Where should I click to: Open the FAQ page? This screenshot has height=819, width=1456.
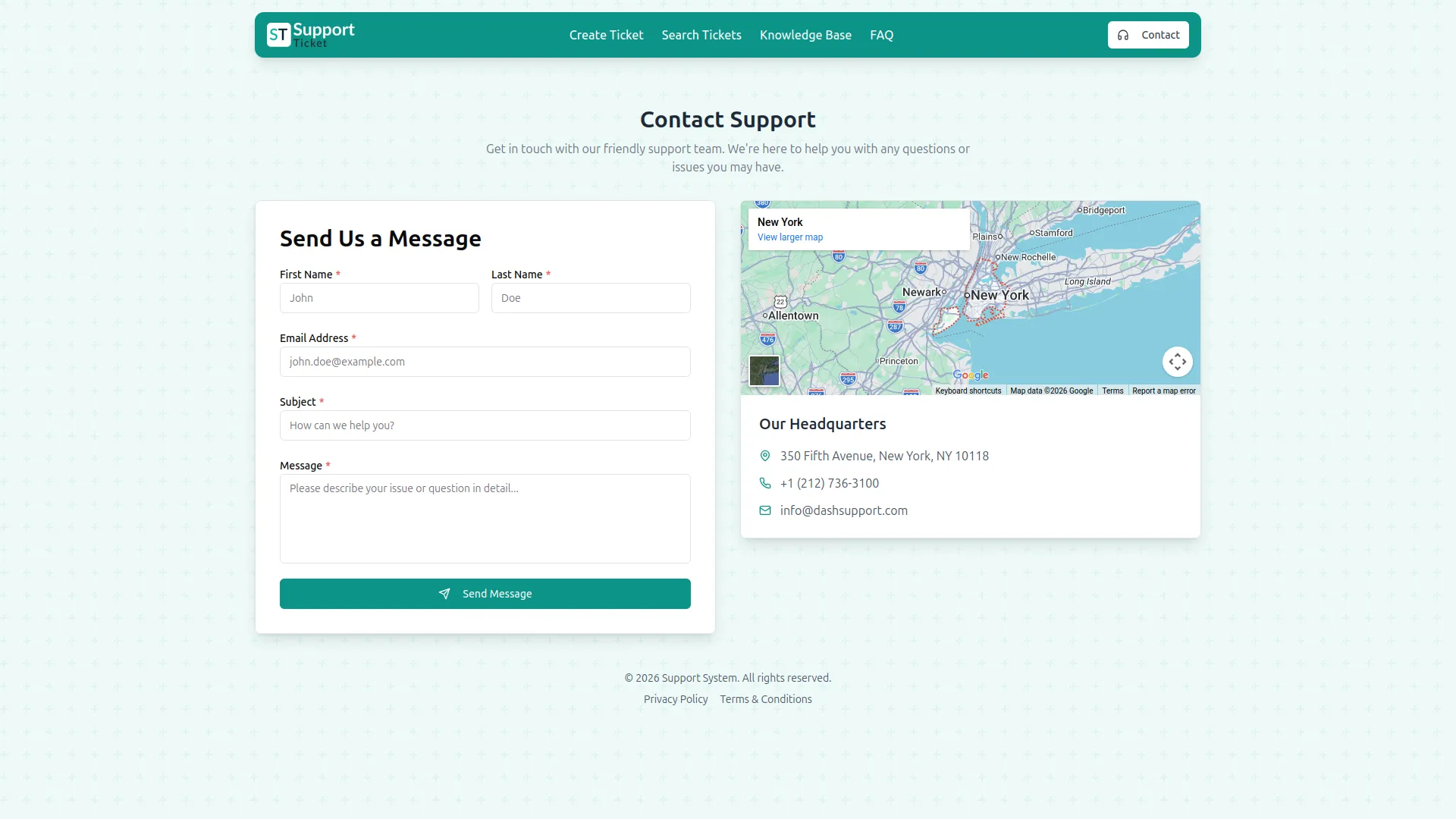[x=881, y=35]
